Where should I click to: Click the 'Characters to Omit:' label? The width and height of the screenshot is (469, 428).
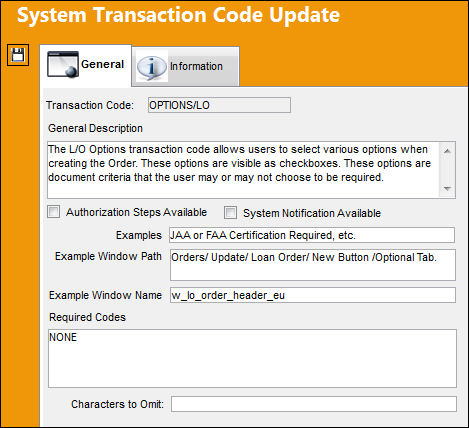[117, 404]
